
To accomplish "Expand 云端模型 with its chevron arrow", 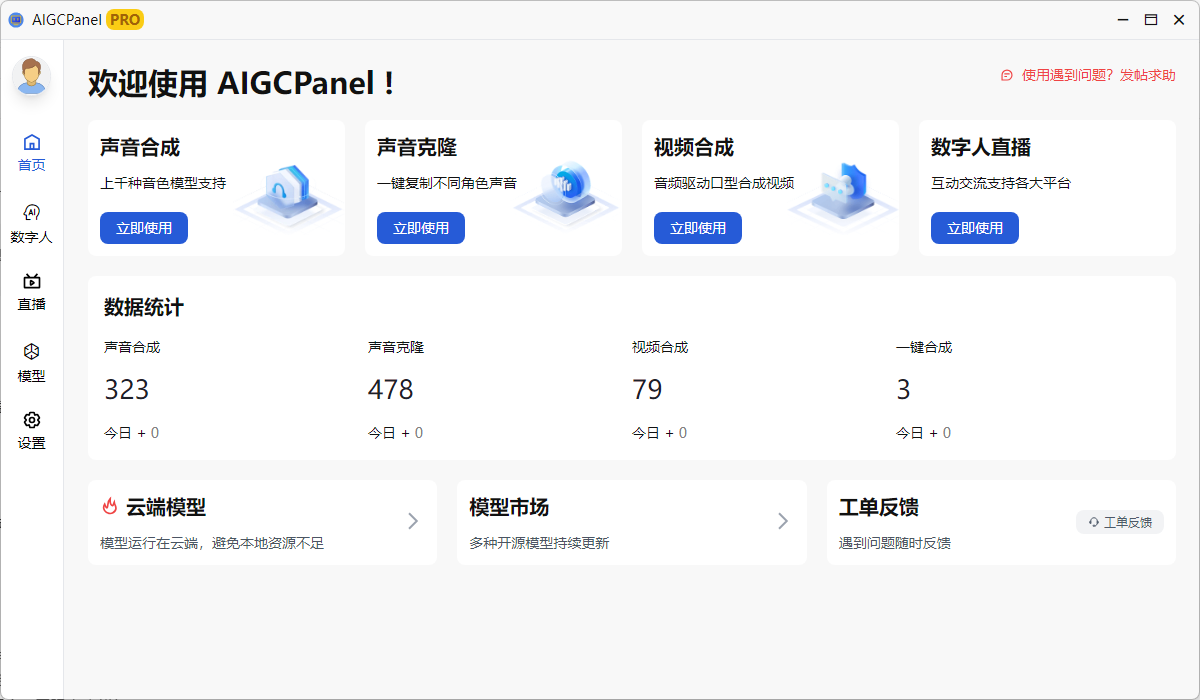I will pyautogui.click(x=413, y=521).
